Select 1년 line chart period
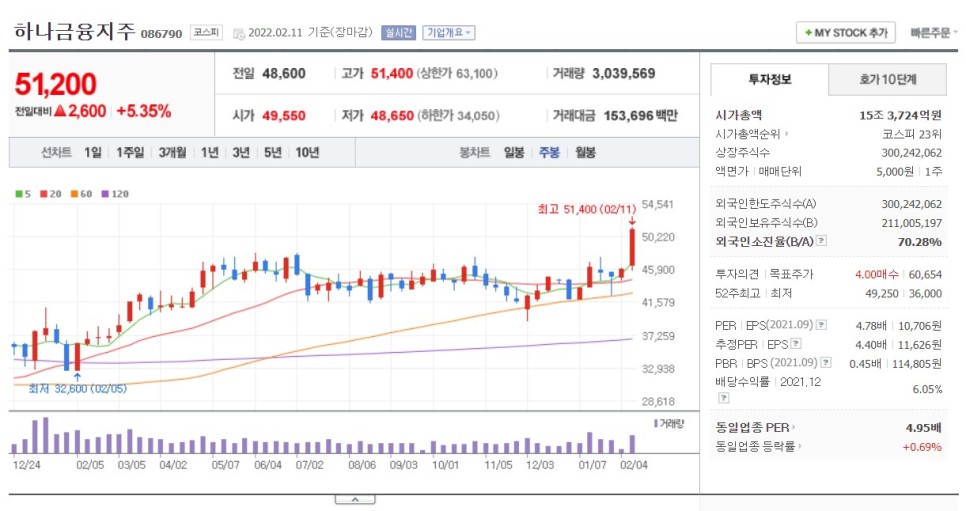This screenshot has width=966, height=511. pos(209,152)
